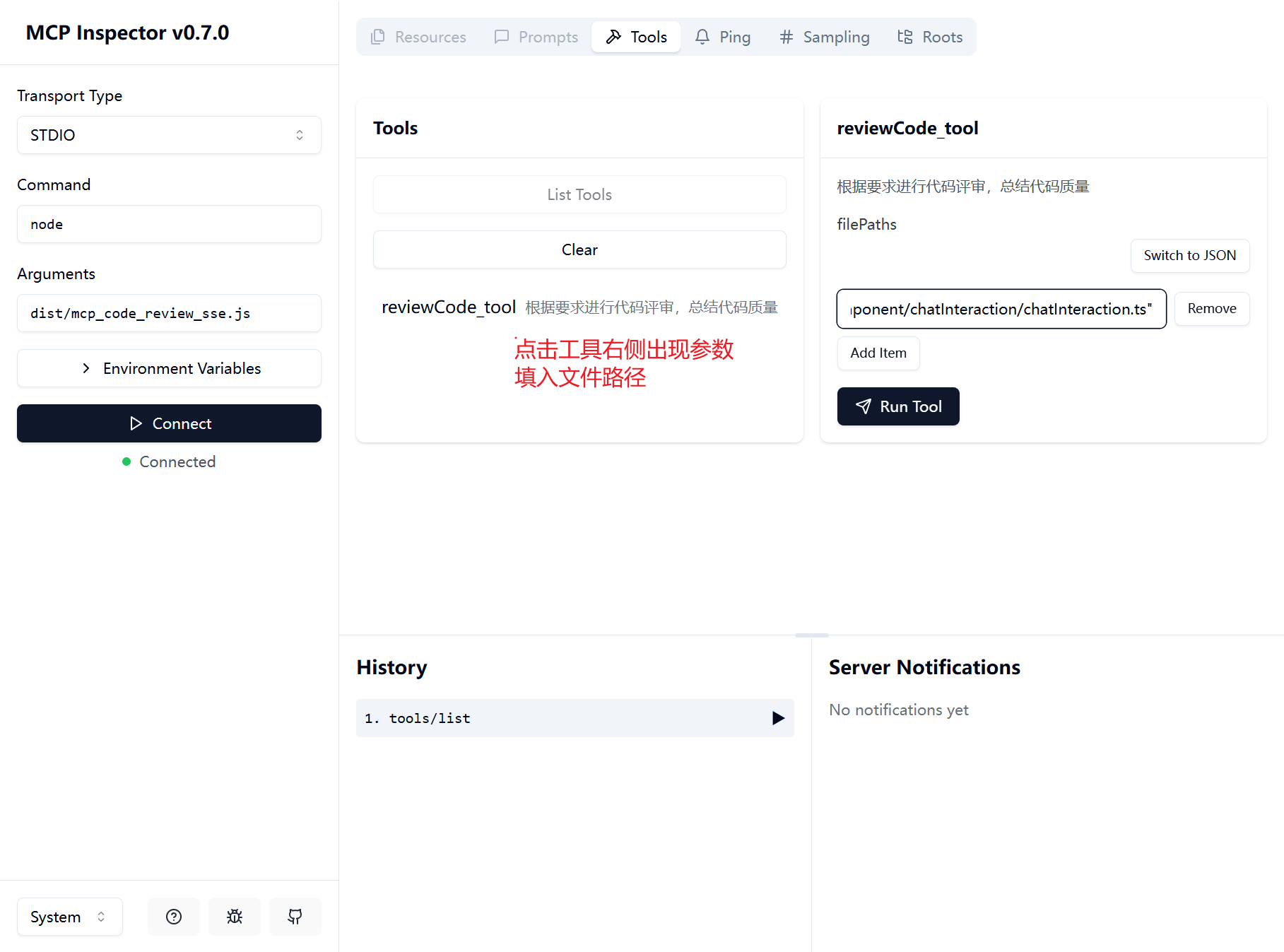1284x952 pixels.
Task: Switch to the Ping tab
Action: pyautogui.click(x=723, y=37)
